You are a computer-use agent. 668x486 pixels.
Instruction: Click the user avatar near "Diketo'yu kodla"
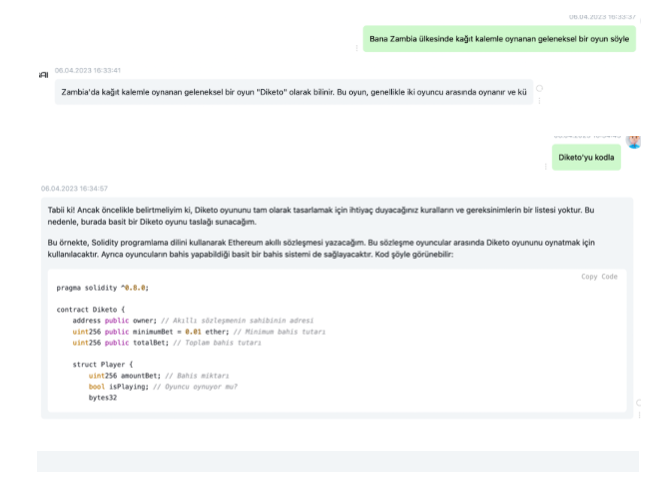633,140
